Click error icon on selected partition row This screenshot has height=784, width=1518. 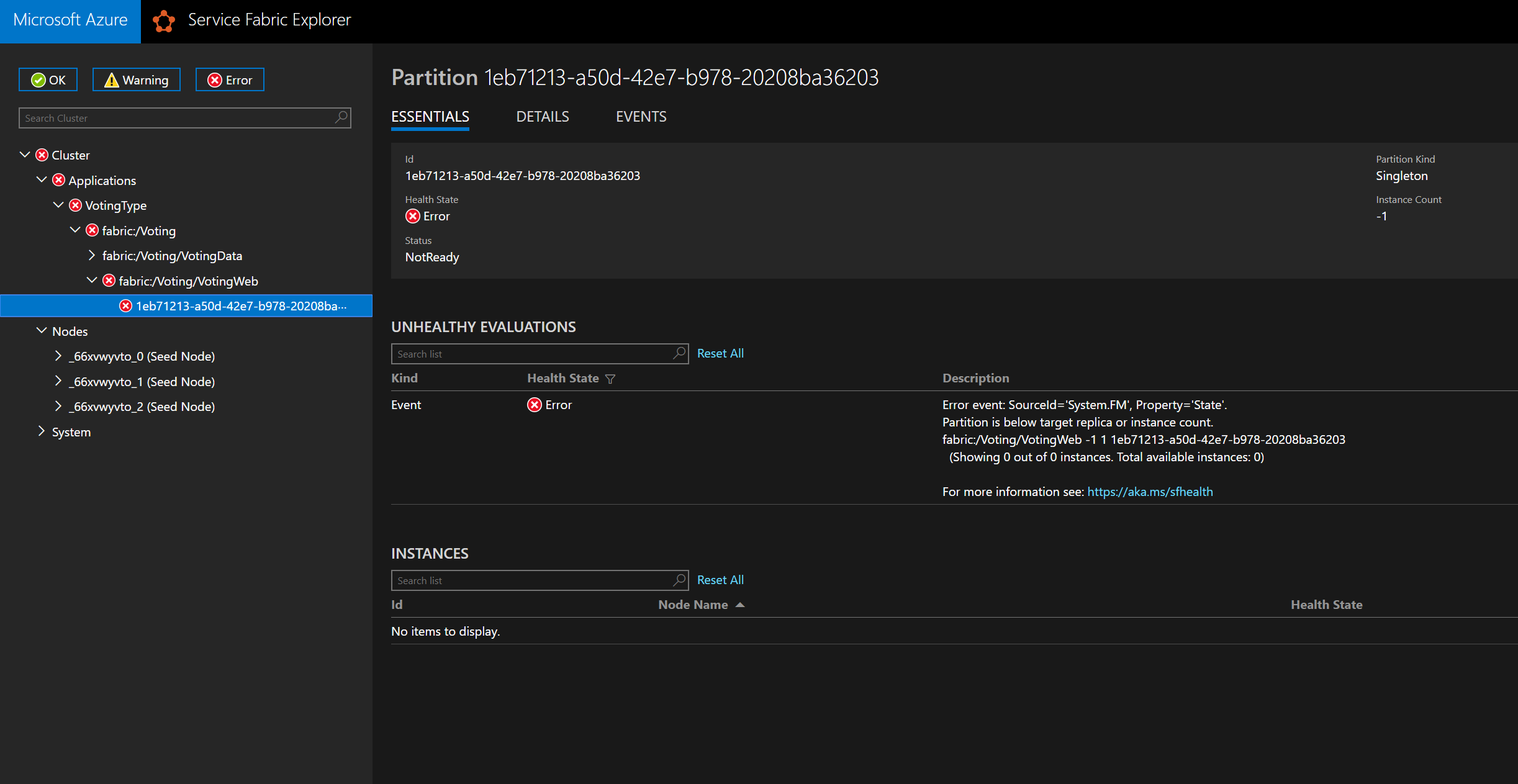(125, 305)
